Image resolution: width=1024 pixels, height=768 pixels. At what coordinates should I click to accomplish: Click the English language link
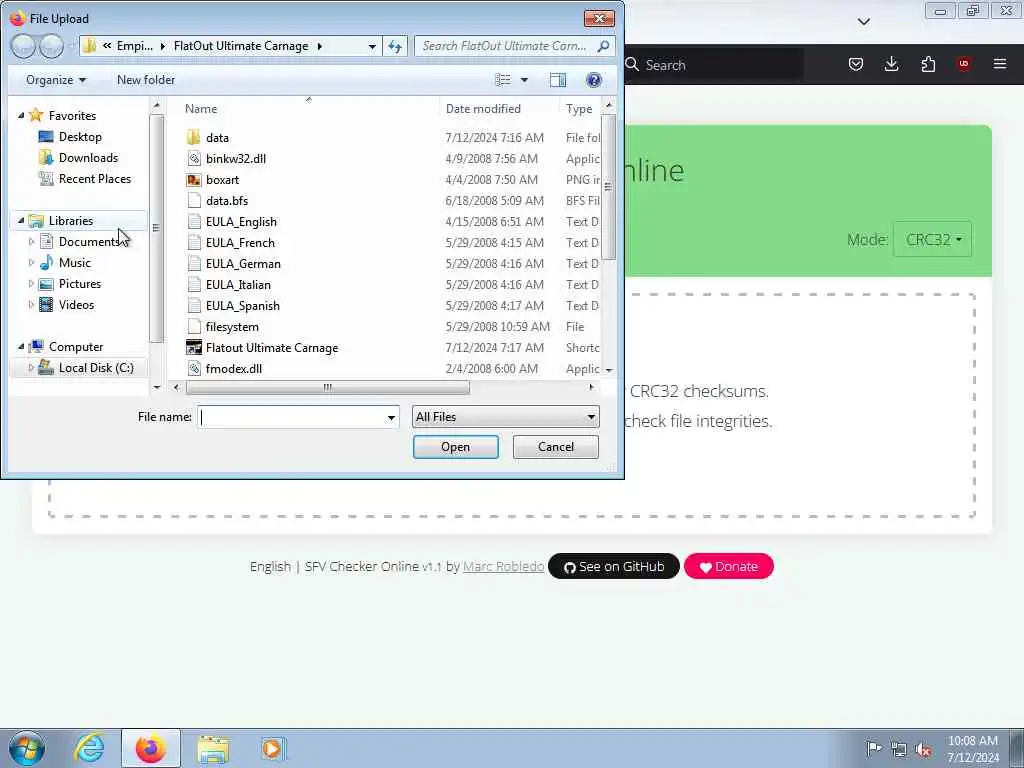click(270, 566)
